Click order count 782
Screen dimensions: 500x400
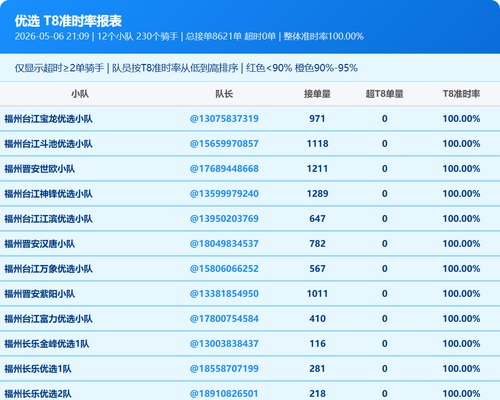pos(317,244)
